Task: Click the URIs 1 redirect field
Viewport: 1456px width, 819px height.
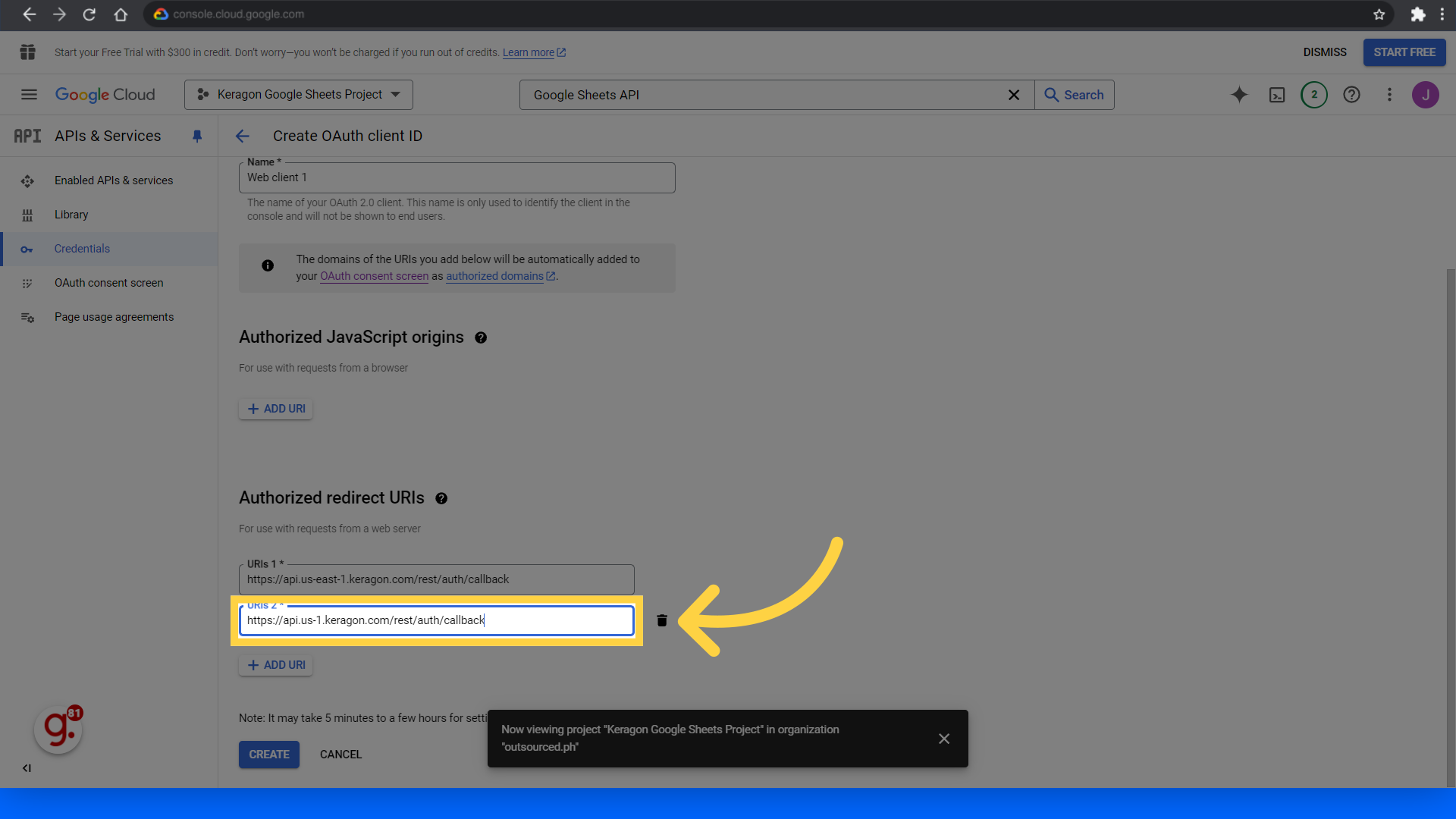Action: [436, 579]
